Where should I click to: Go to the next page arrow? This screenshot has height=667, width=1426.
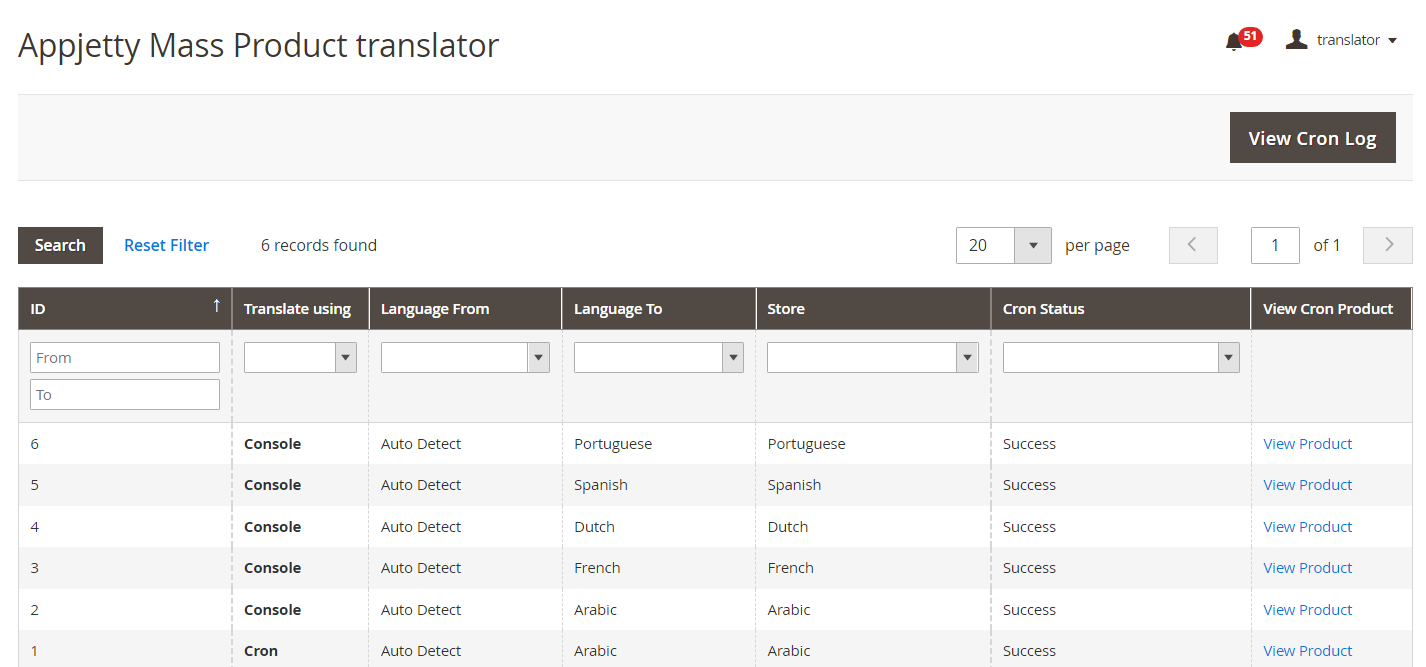pos(1388,245)
